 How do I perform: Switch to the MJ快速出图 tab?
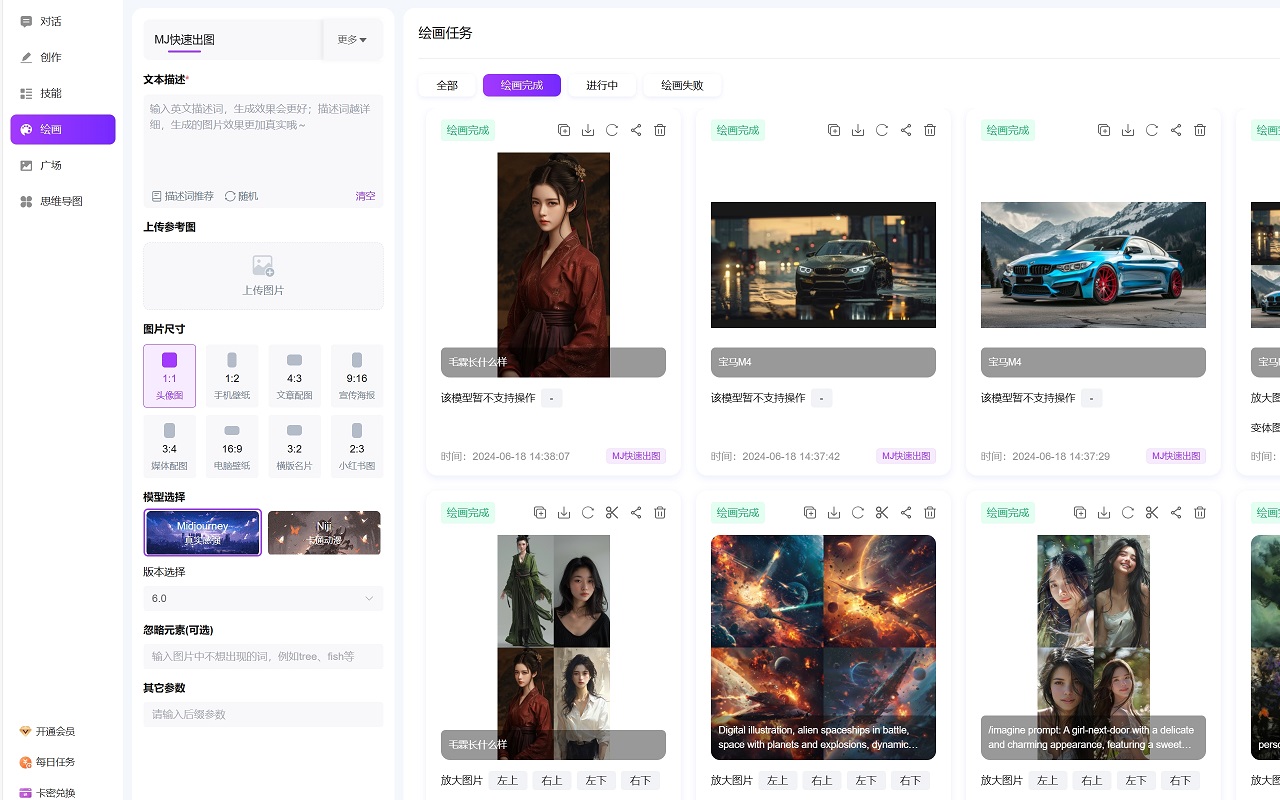pos(184,40)
